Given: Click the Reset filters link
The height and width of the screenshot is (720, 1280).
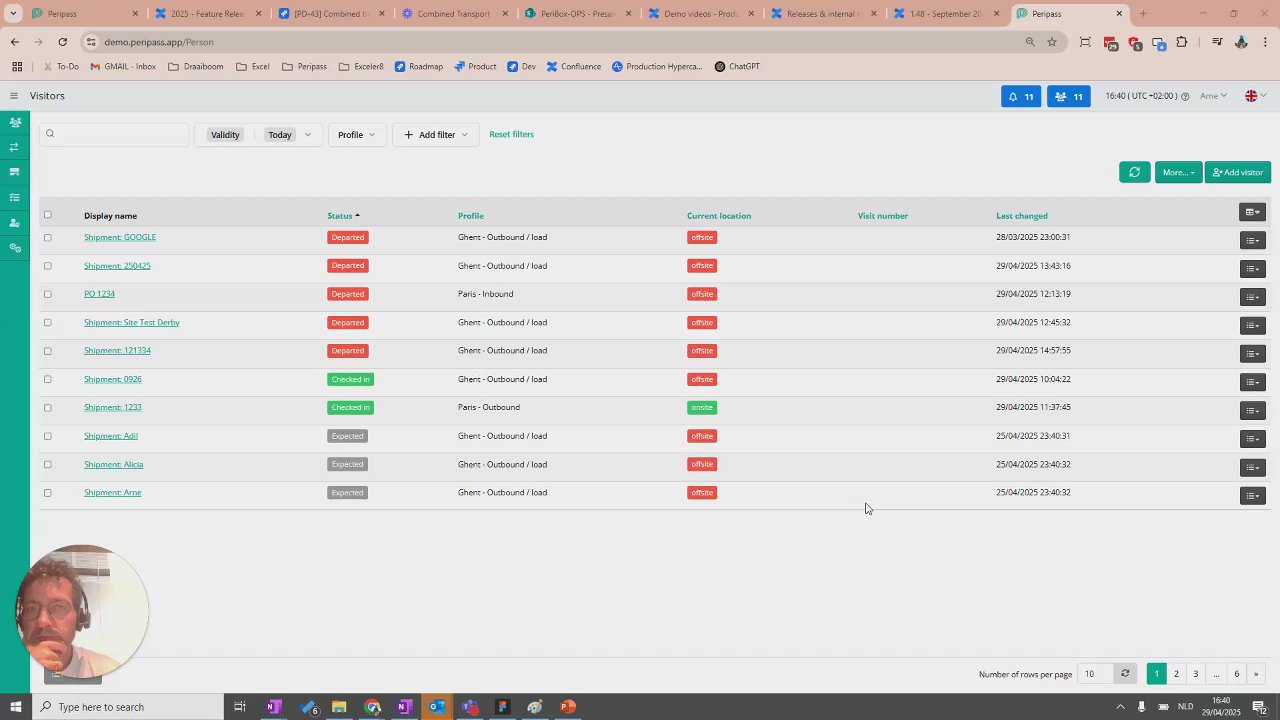Looking at the screenshot, I should [x=511, y=134].
